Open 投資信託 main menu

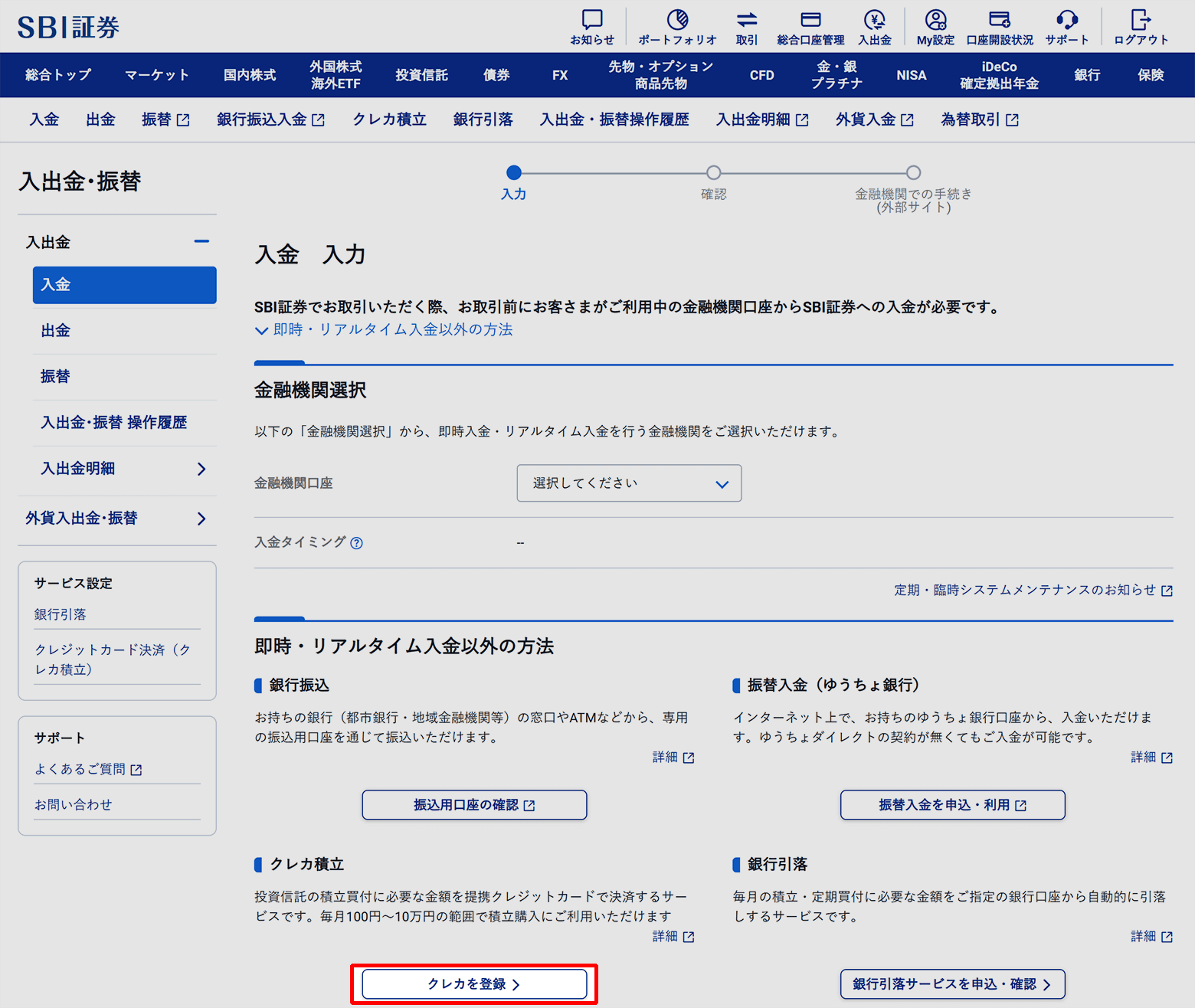pyautogui.click(x=421, y=75)
